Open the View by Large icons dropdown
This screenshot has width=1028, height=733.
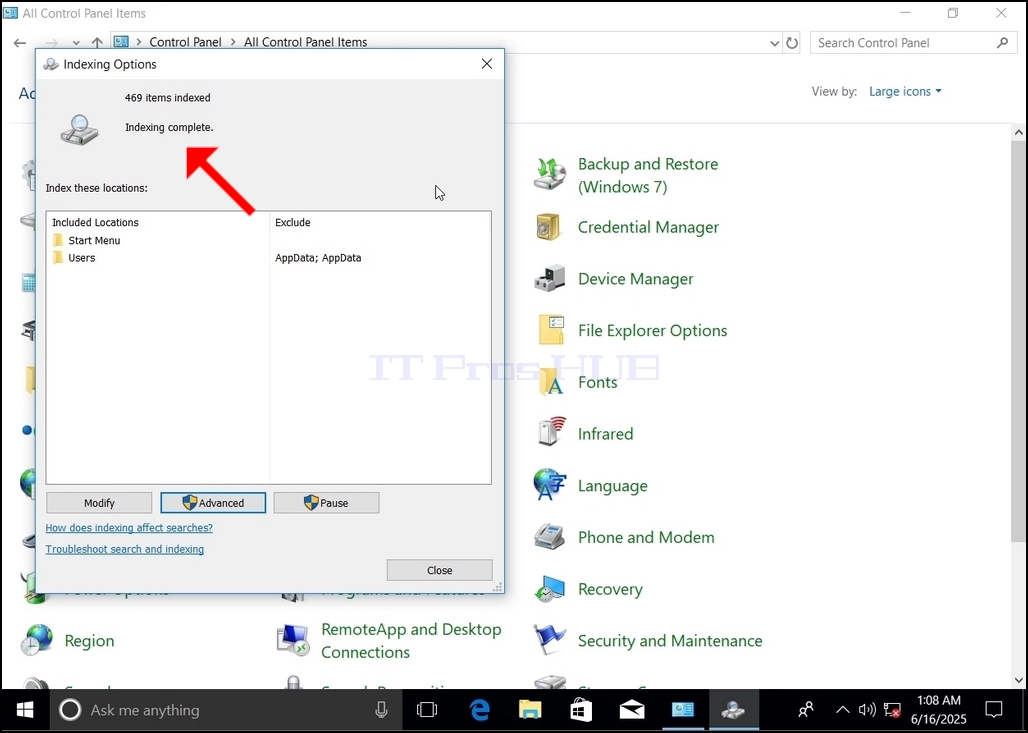(905, 91)
